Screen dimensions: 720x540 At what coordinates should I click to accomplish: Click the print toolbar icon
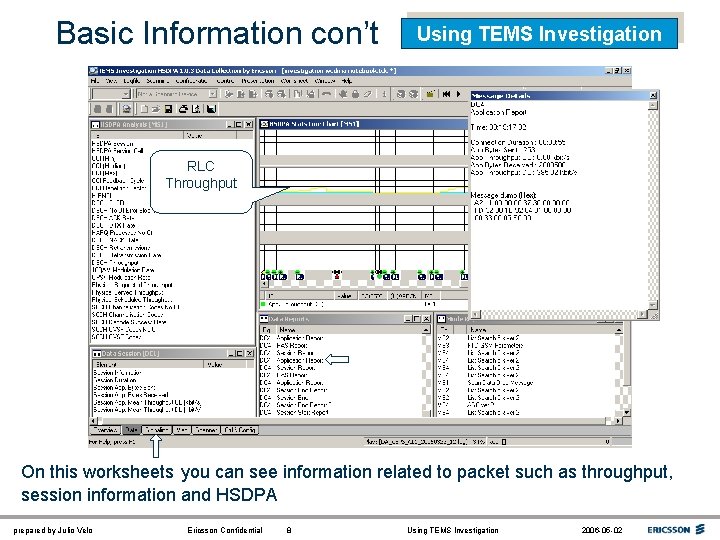tap(183, 109)
